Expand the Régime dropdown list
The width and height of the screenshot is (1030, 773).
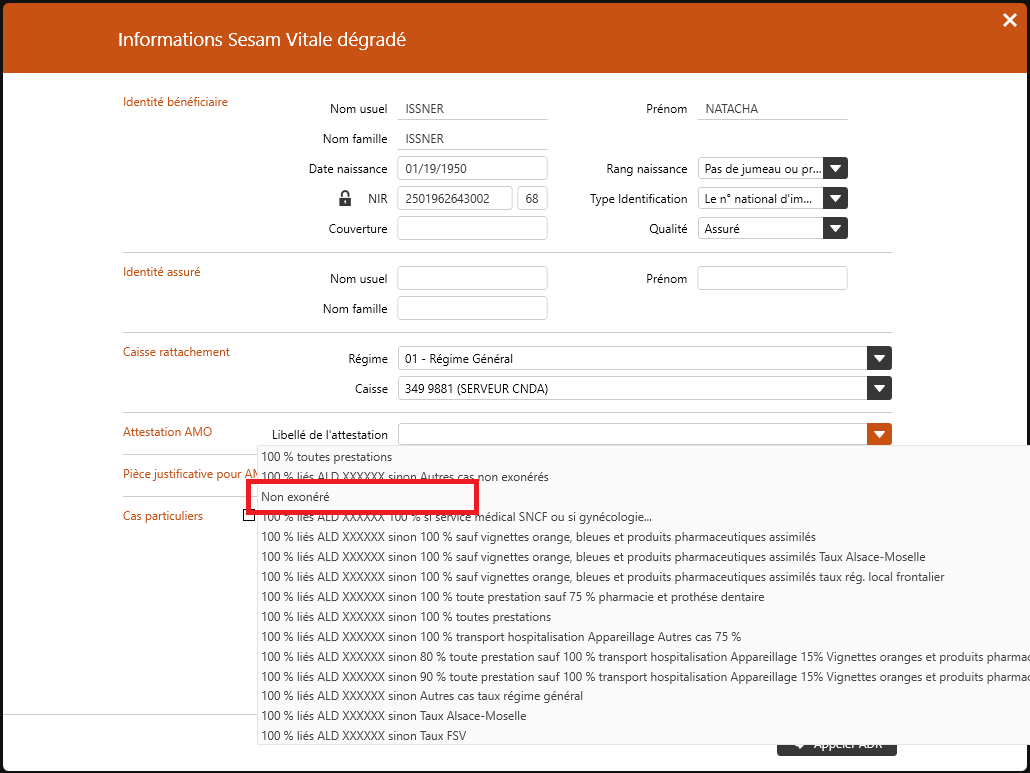pyautogui.click(x=878, y=359)
